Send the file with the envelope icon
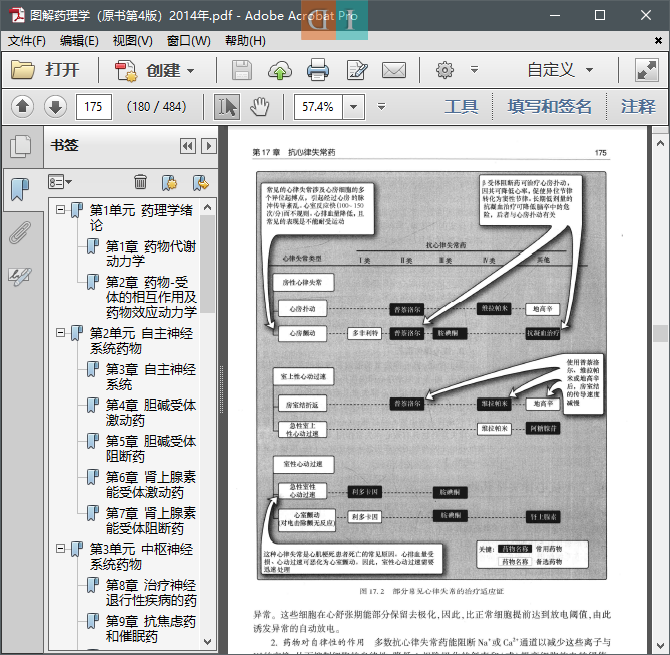Viewport: 670px width, 655px height. click(394, 70)
